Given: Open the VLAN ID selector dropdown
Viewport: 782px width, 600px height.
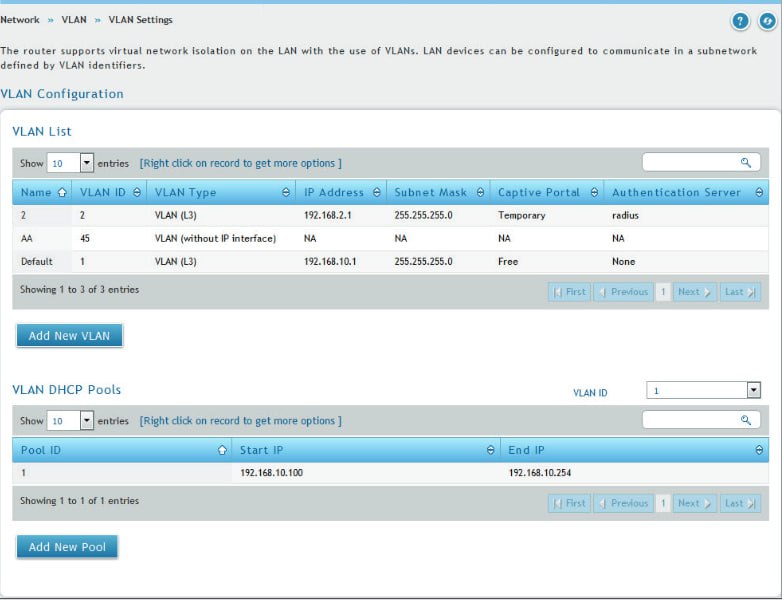Looking at the screenshot, I should point(703,391).
